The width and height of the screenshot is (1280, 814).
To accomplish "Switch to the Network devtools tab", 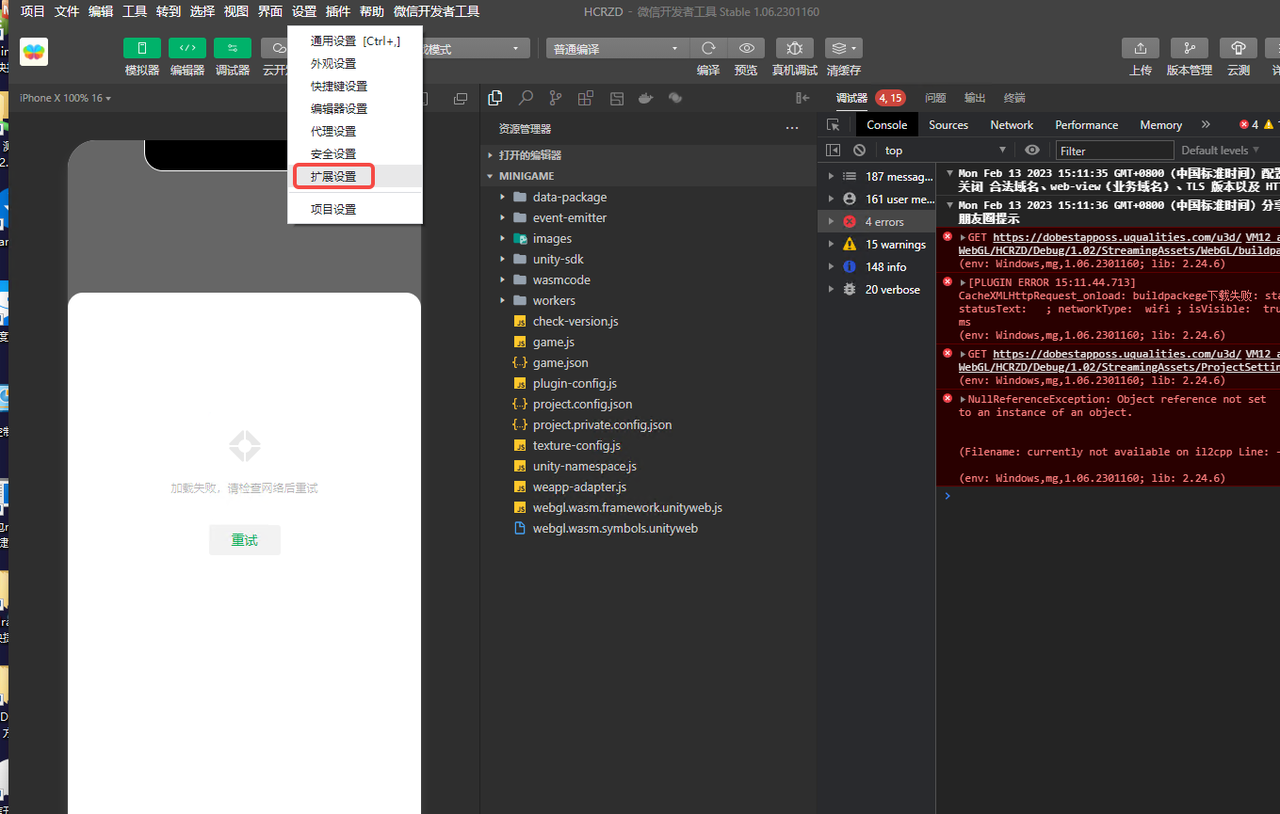I will [1011, 125].
